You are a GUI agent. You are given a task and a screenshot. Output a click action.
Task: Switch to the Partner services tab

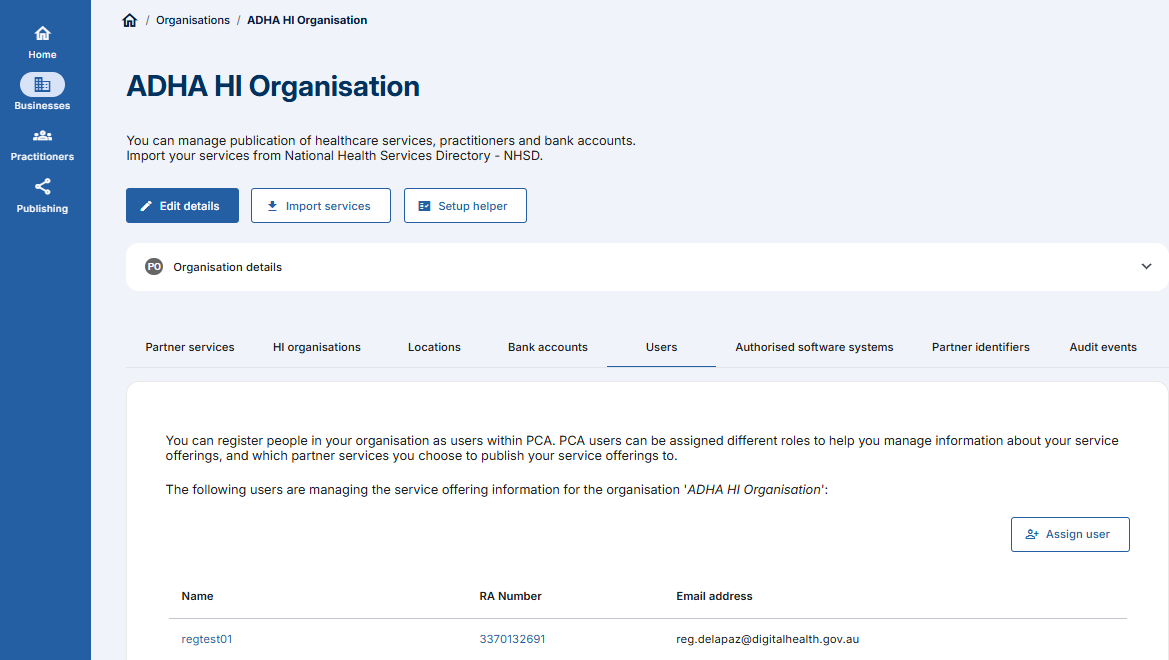point(189,348)
